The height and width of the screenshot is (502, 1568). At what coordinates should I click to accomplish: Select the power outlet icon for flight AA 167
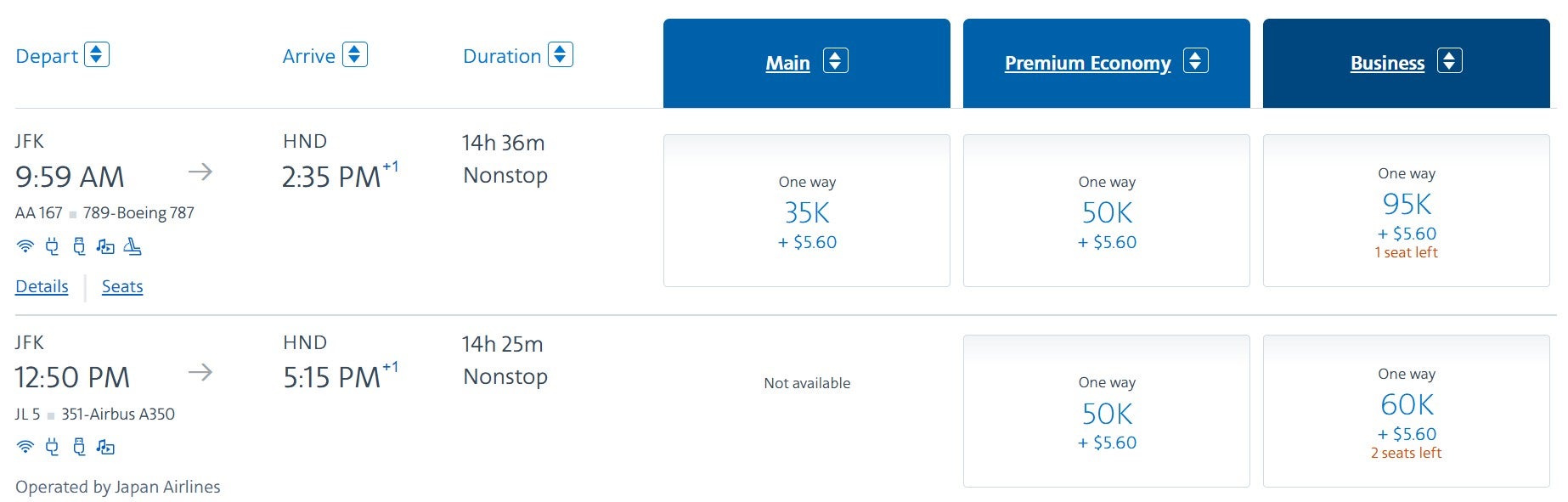coord(52,247)
